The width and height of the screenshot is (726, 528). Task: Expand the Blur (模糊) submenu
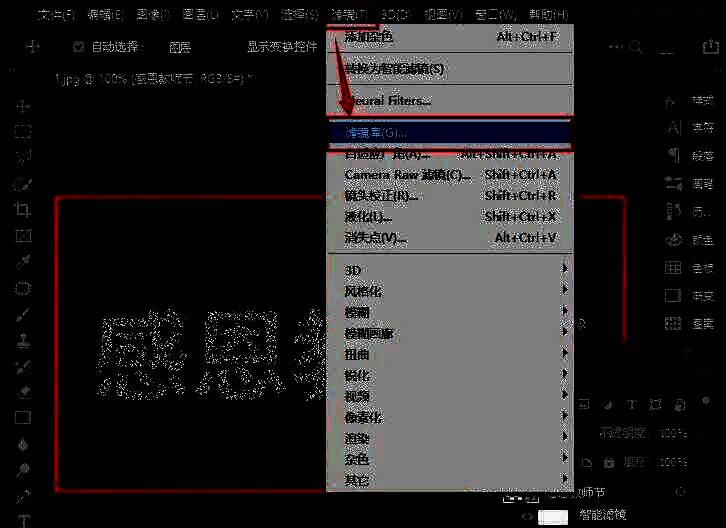450,312
